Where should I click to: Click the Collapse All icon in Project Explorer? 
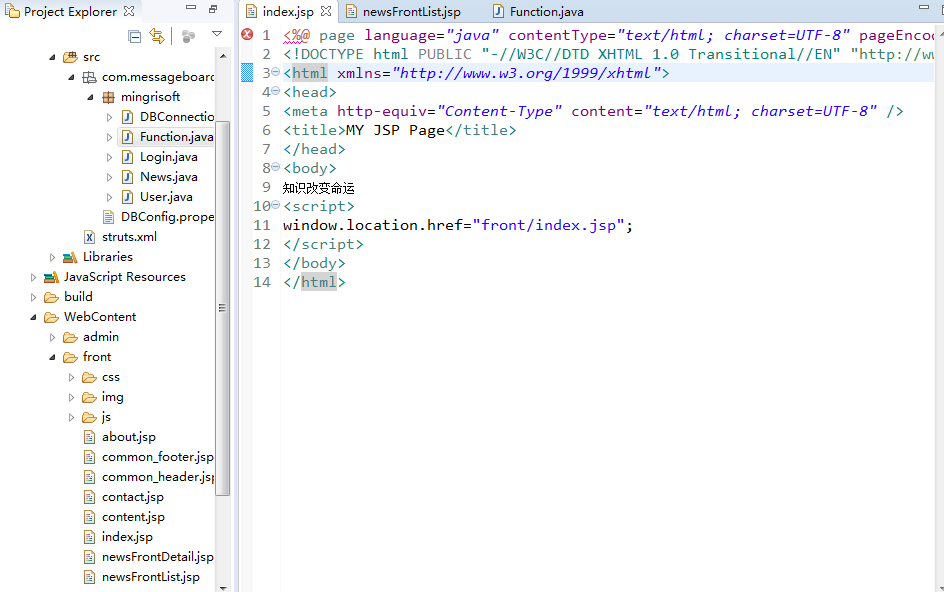tap(135, 37)
